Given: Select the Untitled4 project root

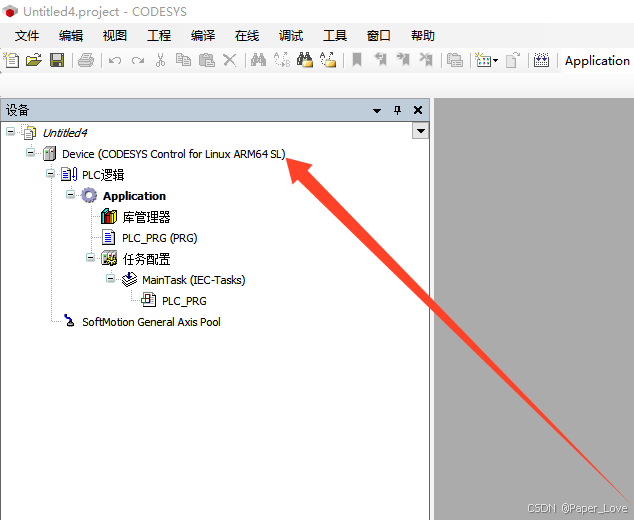Looking at the screenshot, I should [x=65, y=133].
